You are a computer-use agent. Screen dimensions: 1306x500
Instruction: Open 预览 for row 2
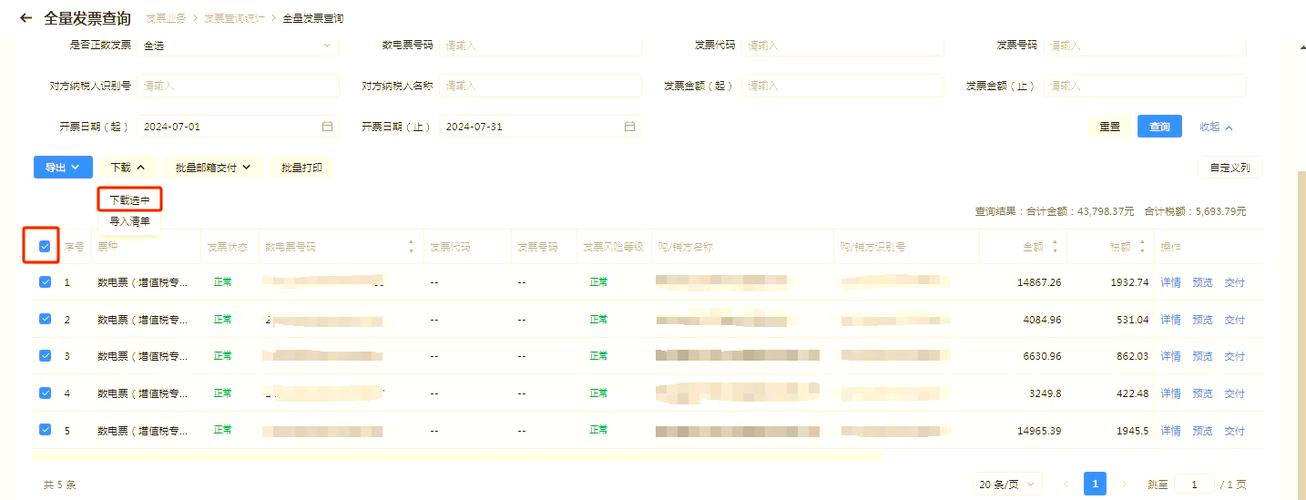tap(1202, 320)
